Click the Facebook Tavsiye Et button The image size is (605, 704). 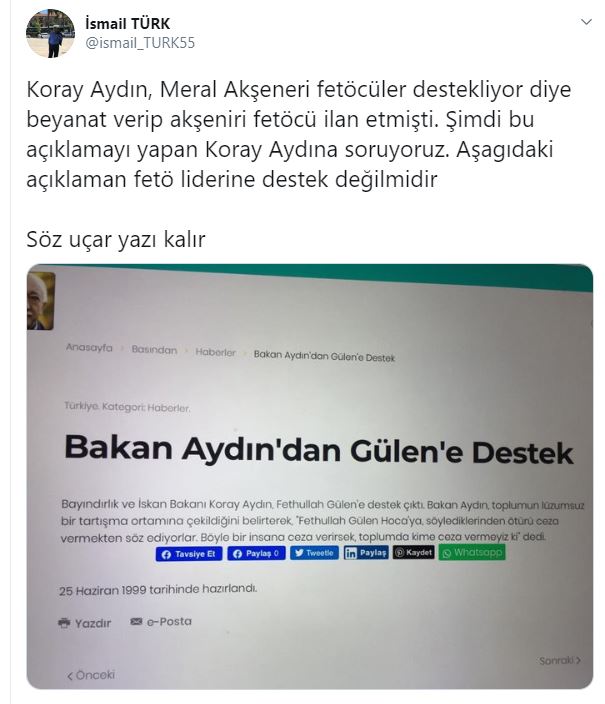tap(189, 554)
